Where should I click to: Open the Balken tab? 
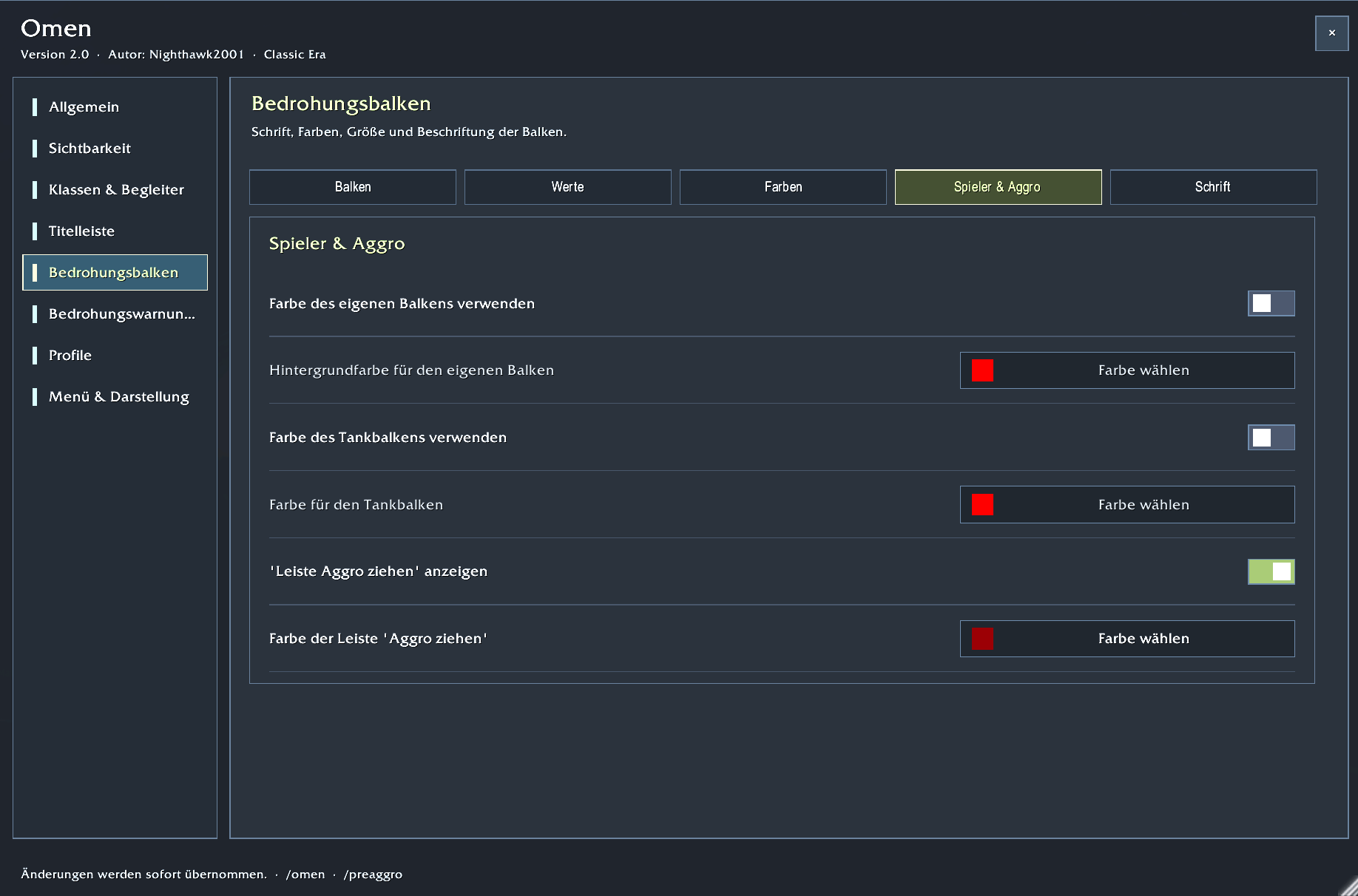click(353, 187)
